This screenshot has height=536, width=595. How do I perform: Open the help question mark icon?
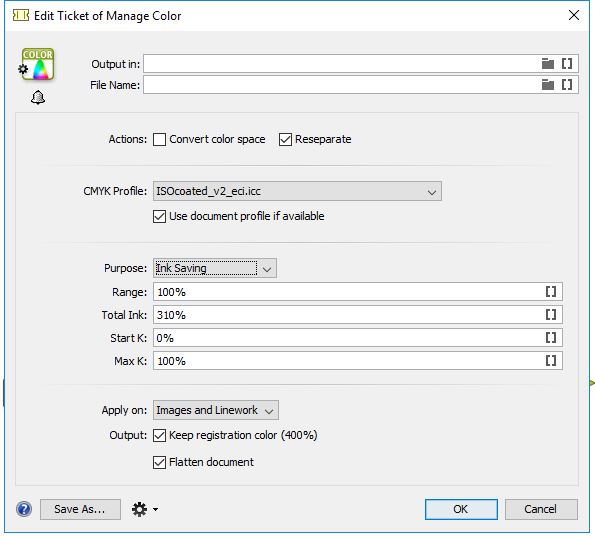24,509
